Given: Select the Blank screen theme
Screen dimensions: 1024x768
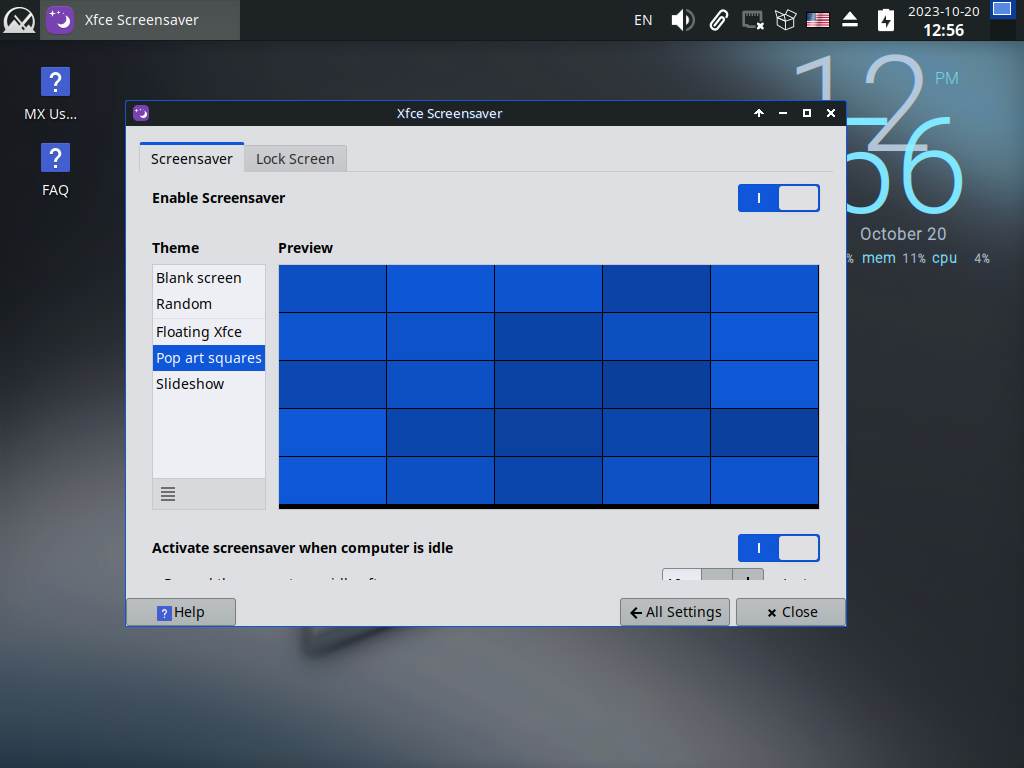Looking at the screenshot, I should 199,278.
